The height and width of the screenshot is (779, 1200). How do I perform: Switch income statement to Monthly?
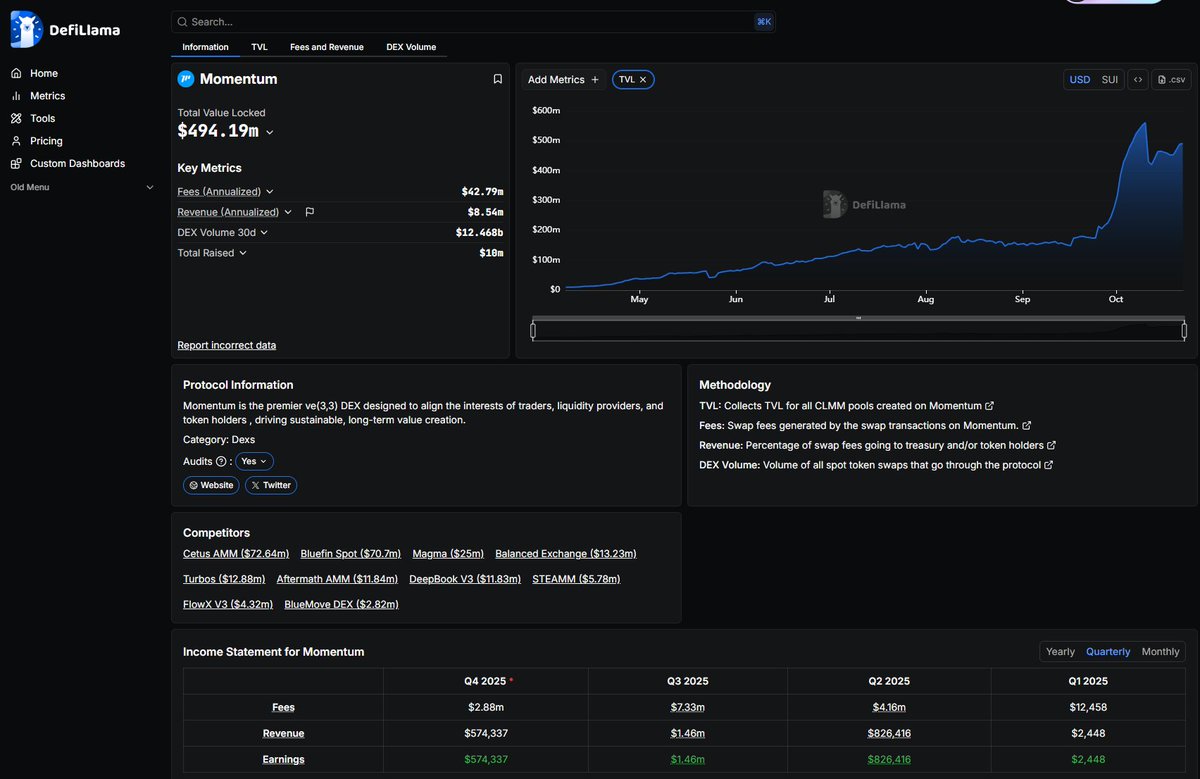pyautogui.click(x=1160, y=651)
